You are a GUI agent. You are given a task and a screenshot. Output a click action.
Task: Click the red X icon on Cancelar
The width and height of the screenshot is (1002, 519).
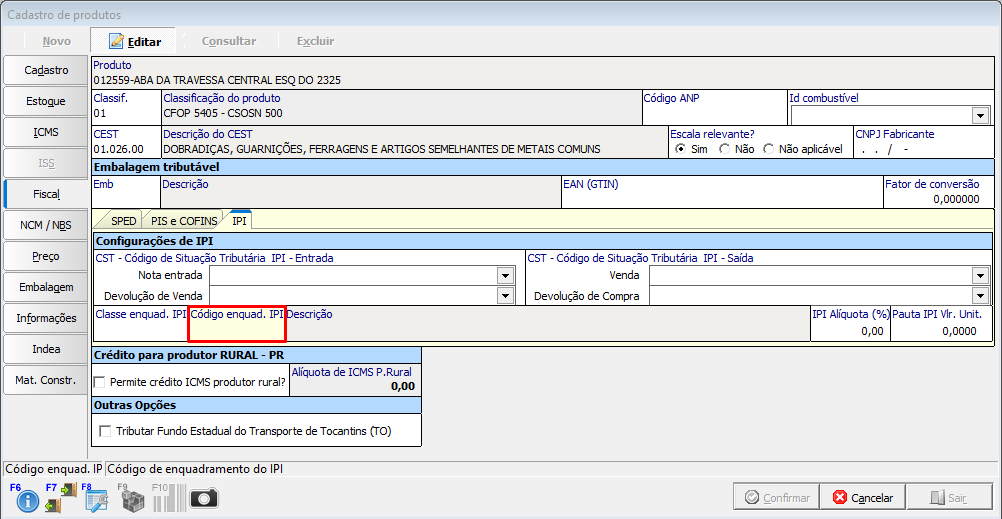(x=840, y=497)
